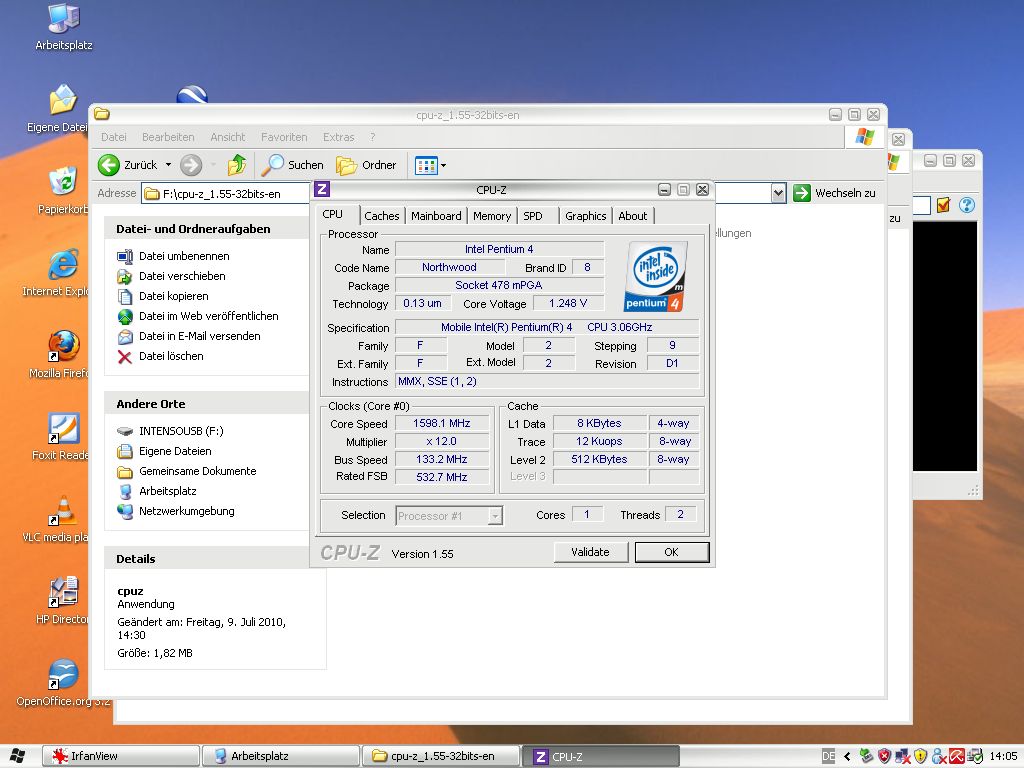Open Netzwerkumgebung link
Screen dimensions: 1024x768
[176, 511]
